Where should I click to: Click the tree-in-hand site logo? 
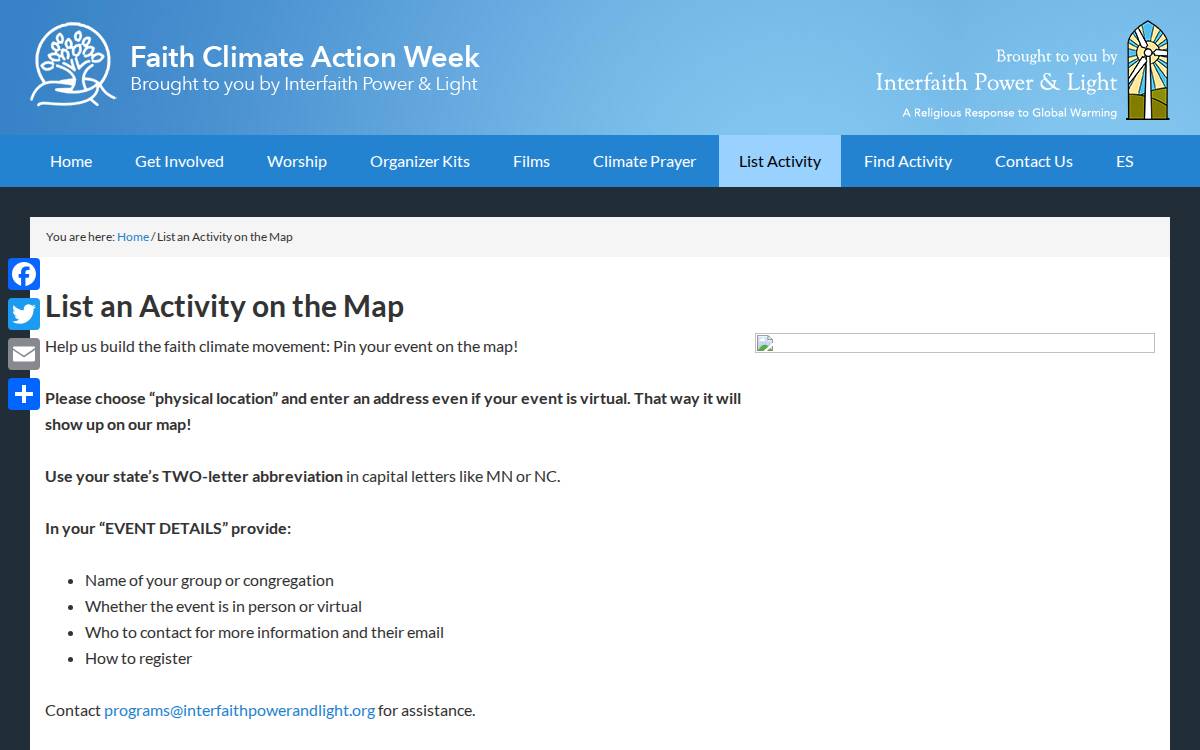click(x=73, y=64)
